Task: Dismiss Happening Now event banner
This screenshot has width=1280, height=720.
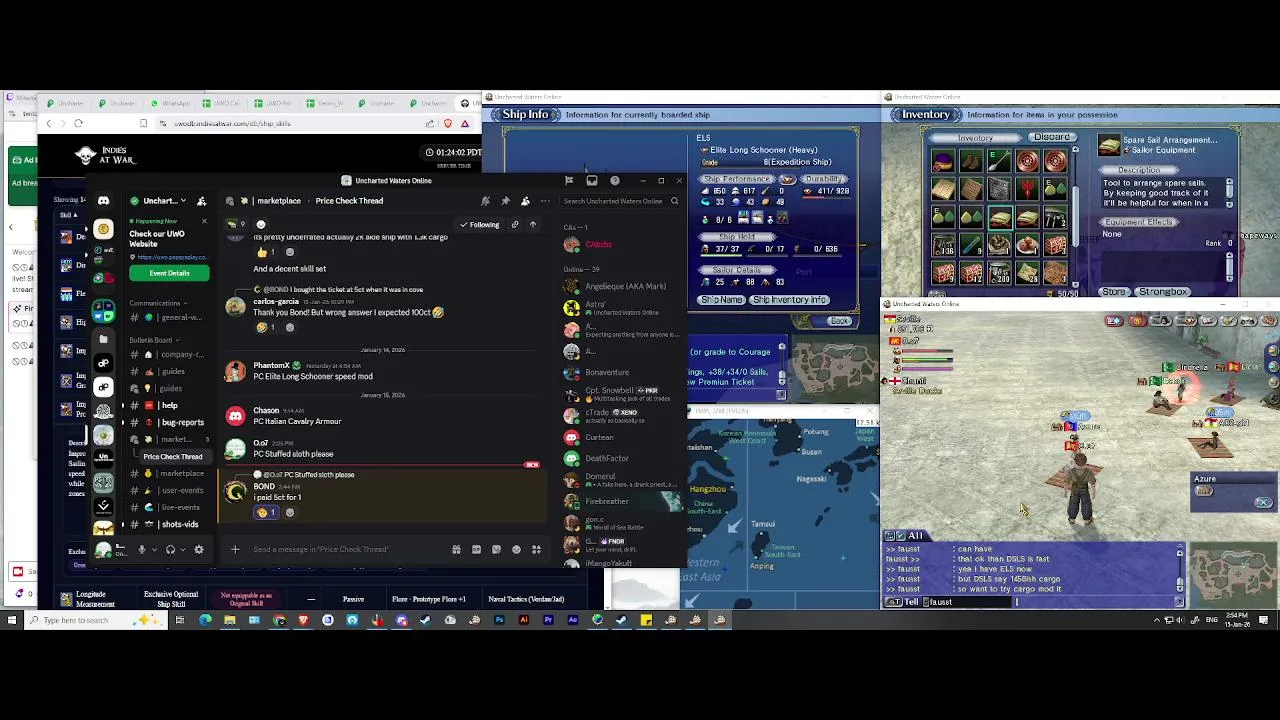Action: pyautogui.click(x=204, y=221)
